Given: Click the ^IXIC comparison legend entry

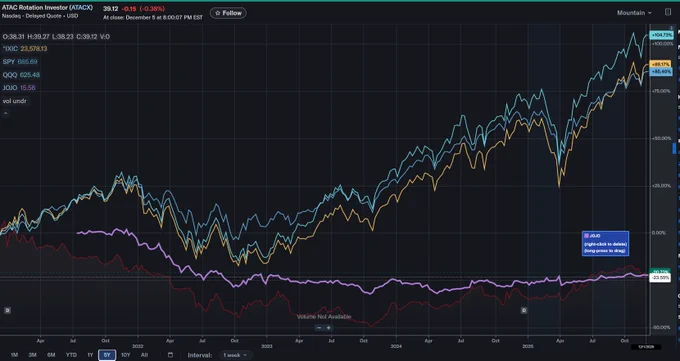Looking at the screenshot, I should pyautogui.click(x=25, y=49).
